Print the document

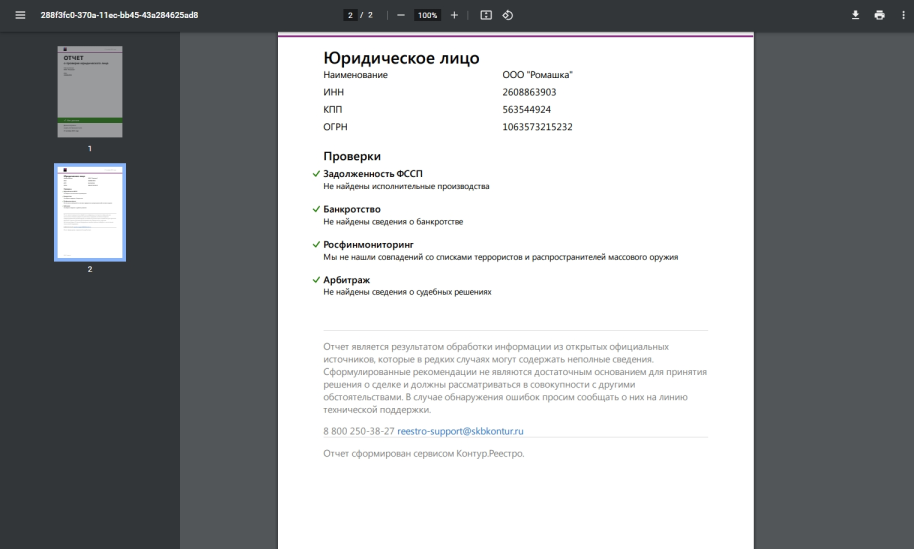click(880, 15)
